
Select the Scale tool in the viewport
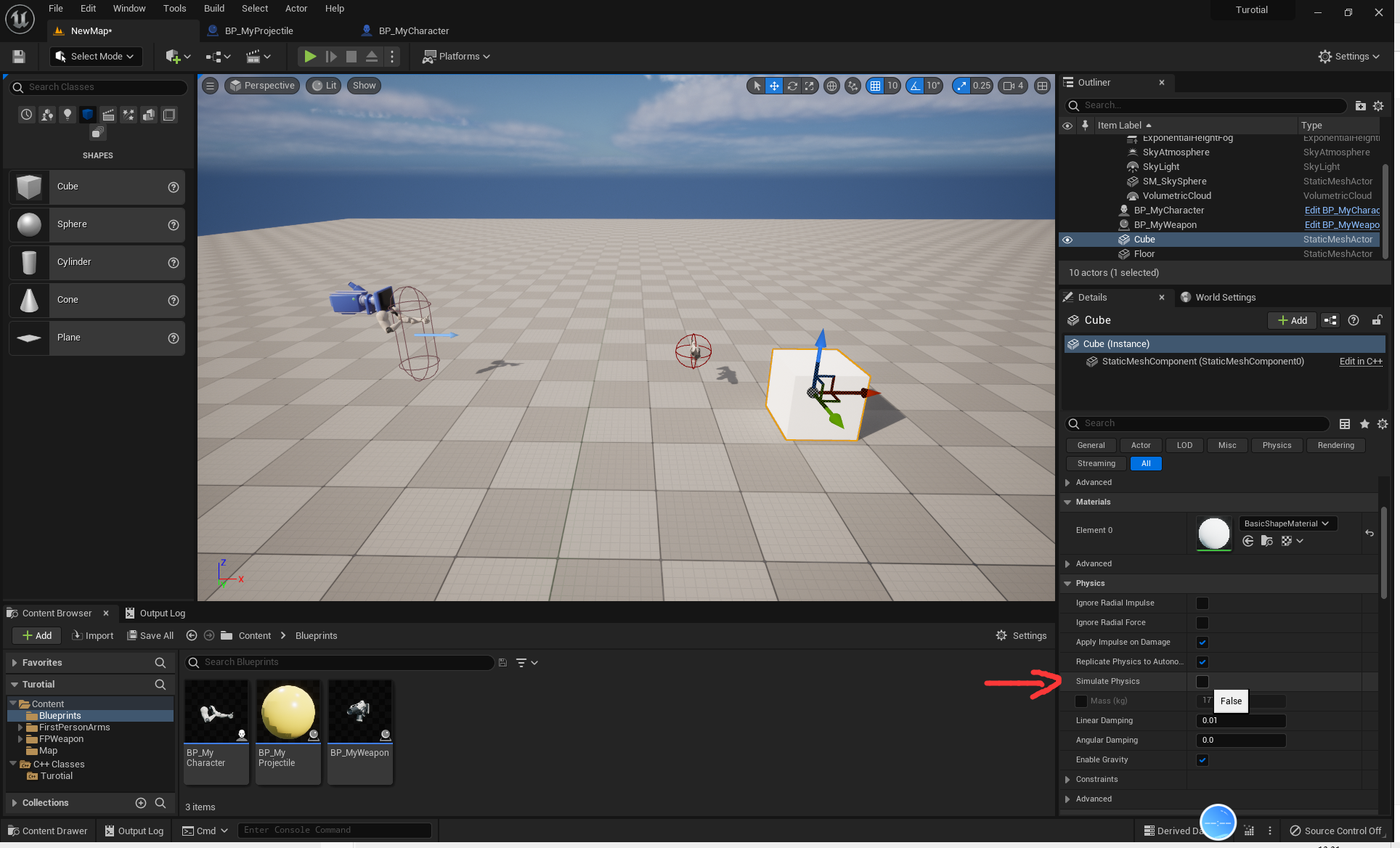[x=810, y=86]
